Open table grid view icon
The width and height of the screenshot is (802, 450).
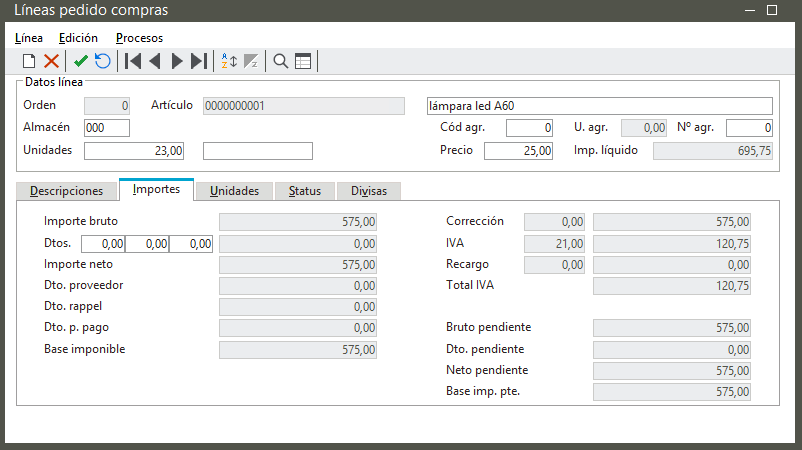[303, 61]
